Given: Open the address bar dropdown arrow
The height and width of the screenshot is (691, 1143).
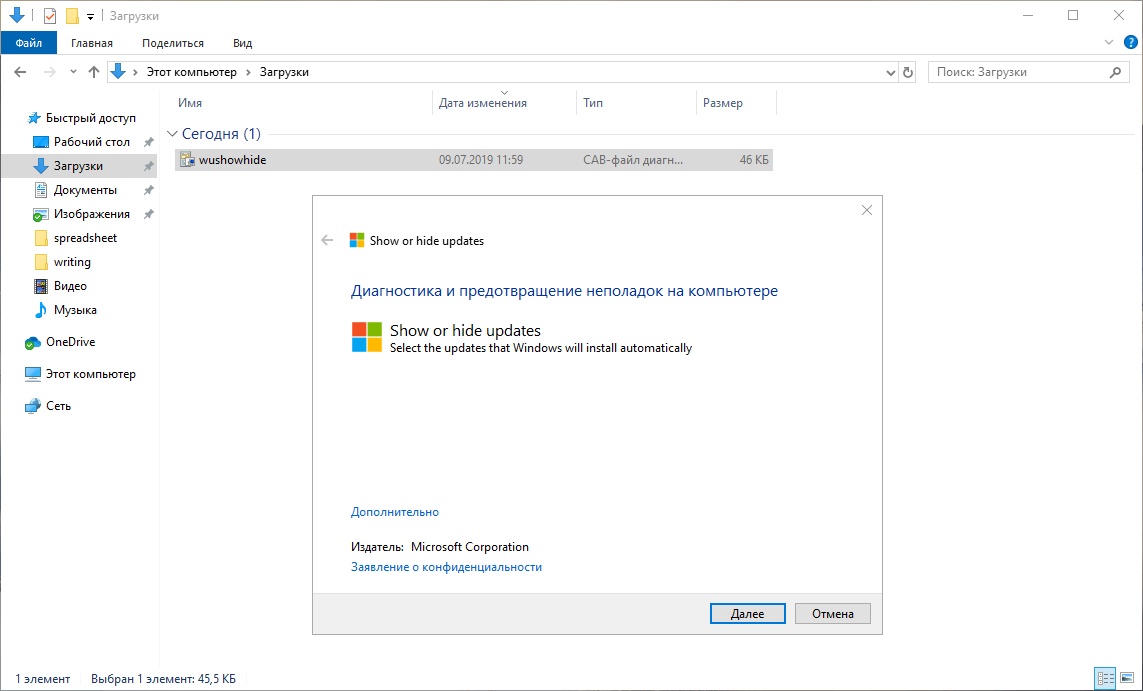Looking at the screenshot, I should (x=890, y=71).
